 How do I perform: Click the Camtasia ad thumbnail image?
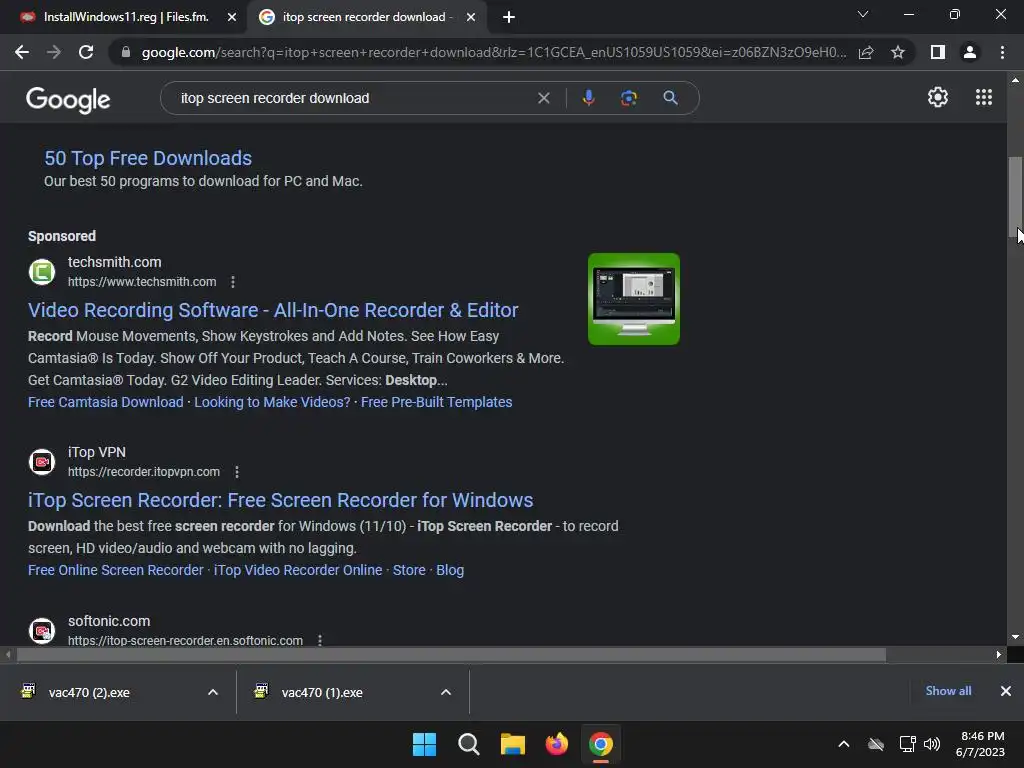[x=633, y=299]
